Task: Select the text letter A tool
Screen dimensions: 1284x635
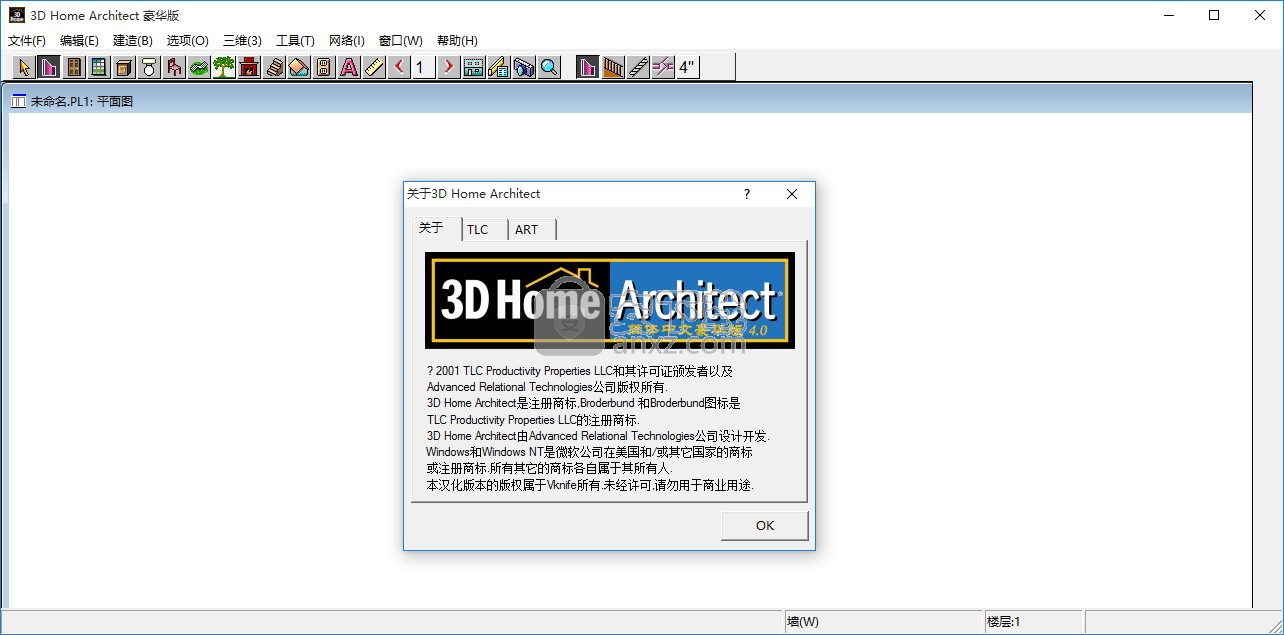Action: click(x=349, y=67)
